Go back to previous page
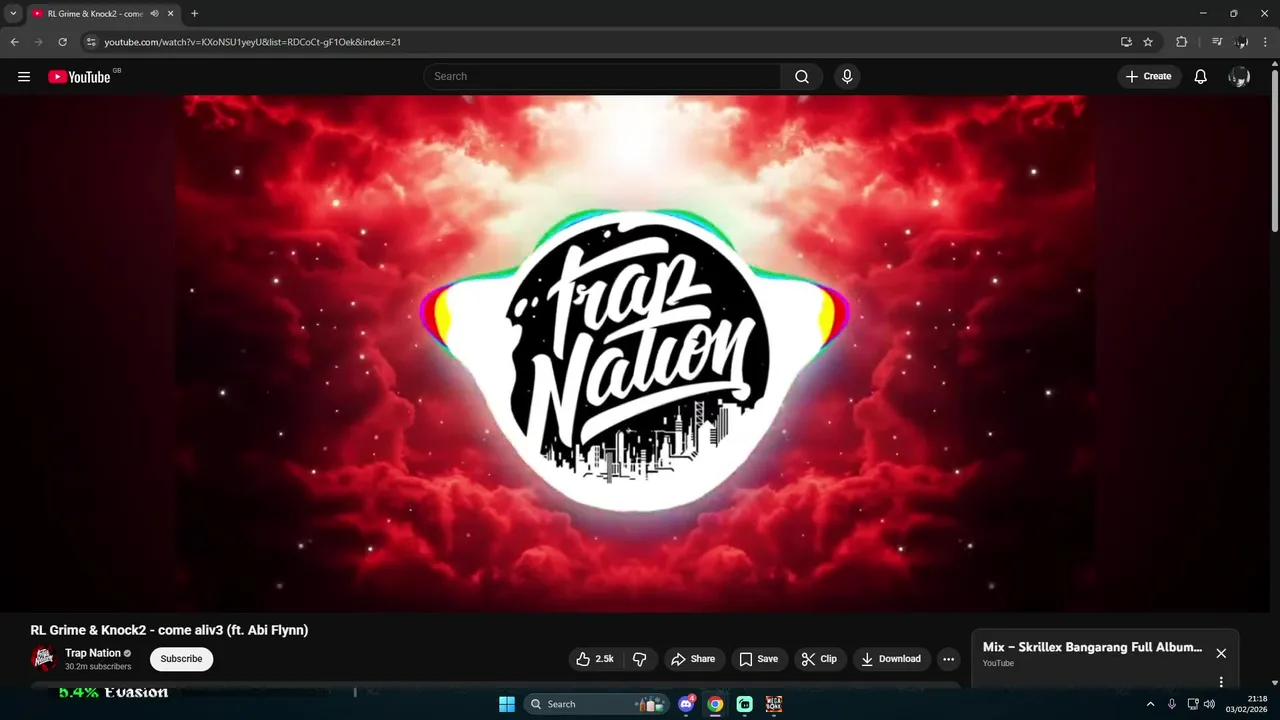The image size is (1280, 720). 14,42
